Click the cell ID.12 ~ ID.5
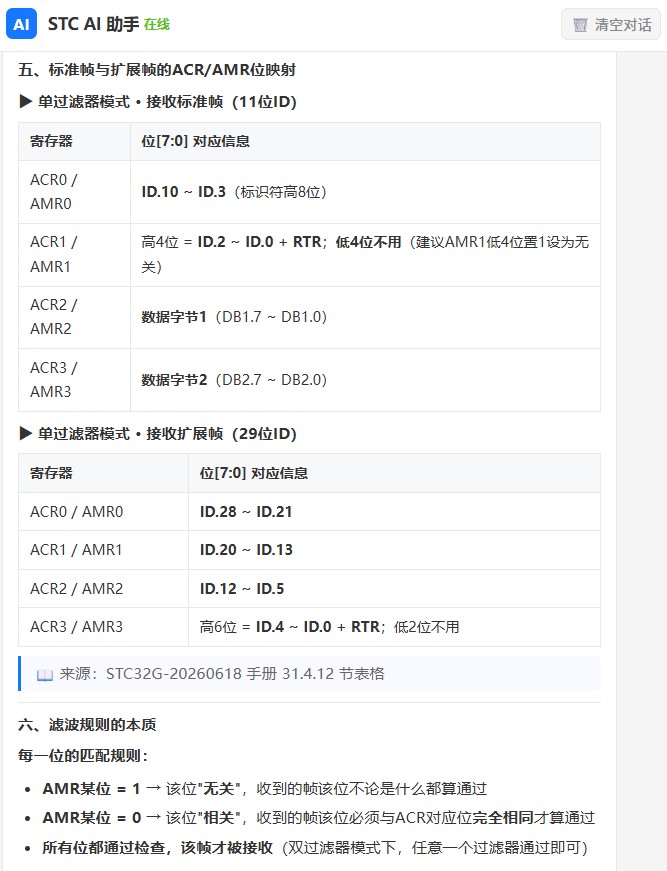Viewport: 667px width, 871px height. coord(394,588)
